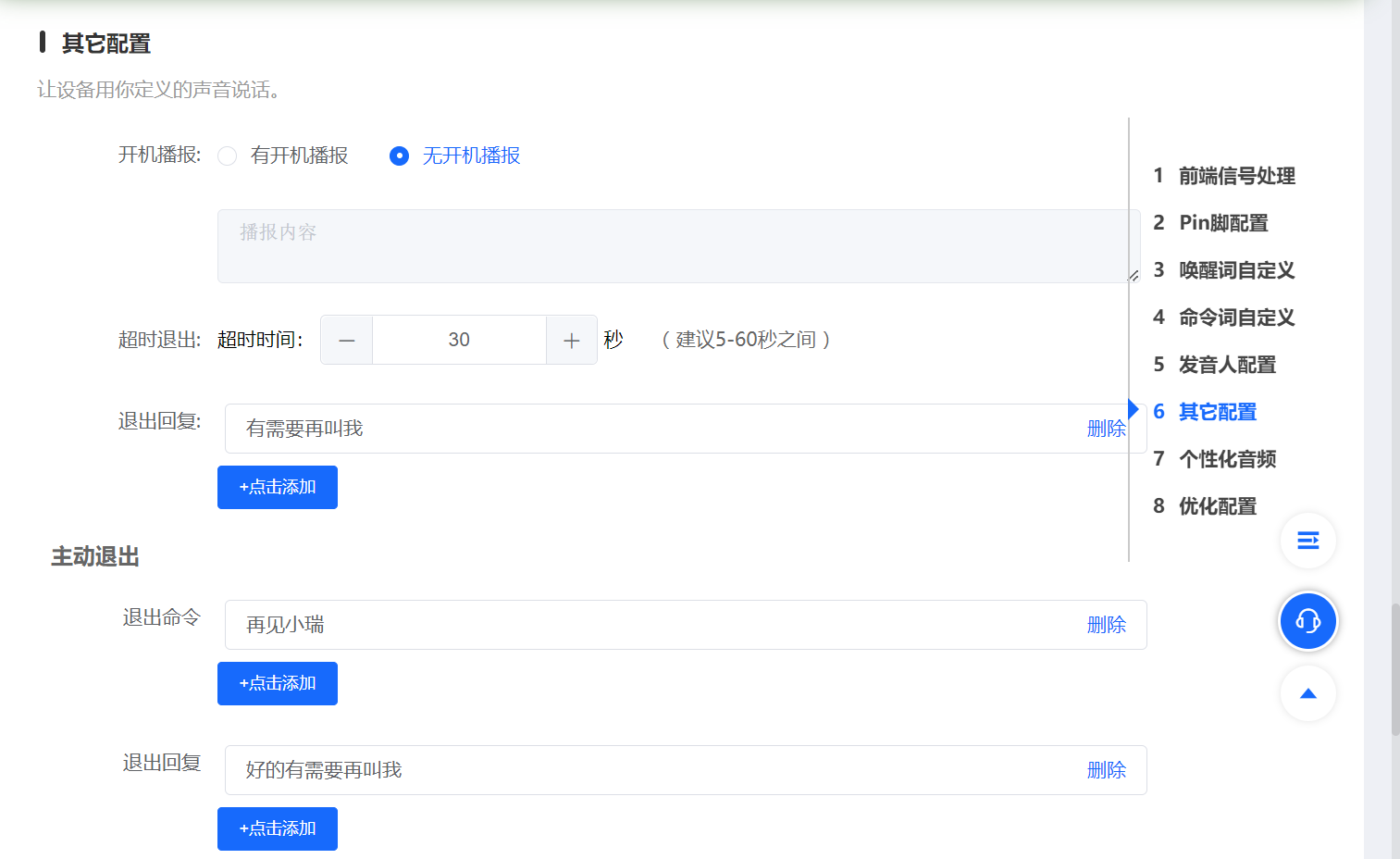The height and width of the screenshot is (859, 1400).
Task: Open customer service headset icon
Action: (1307, 620)
